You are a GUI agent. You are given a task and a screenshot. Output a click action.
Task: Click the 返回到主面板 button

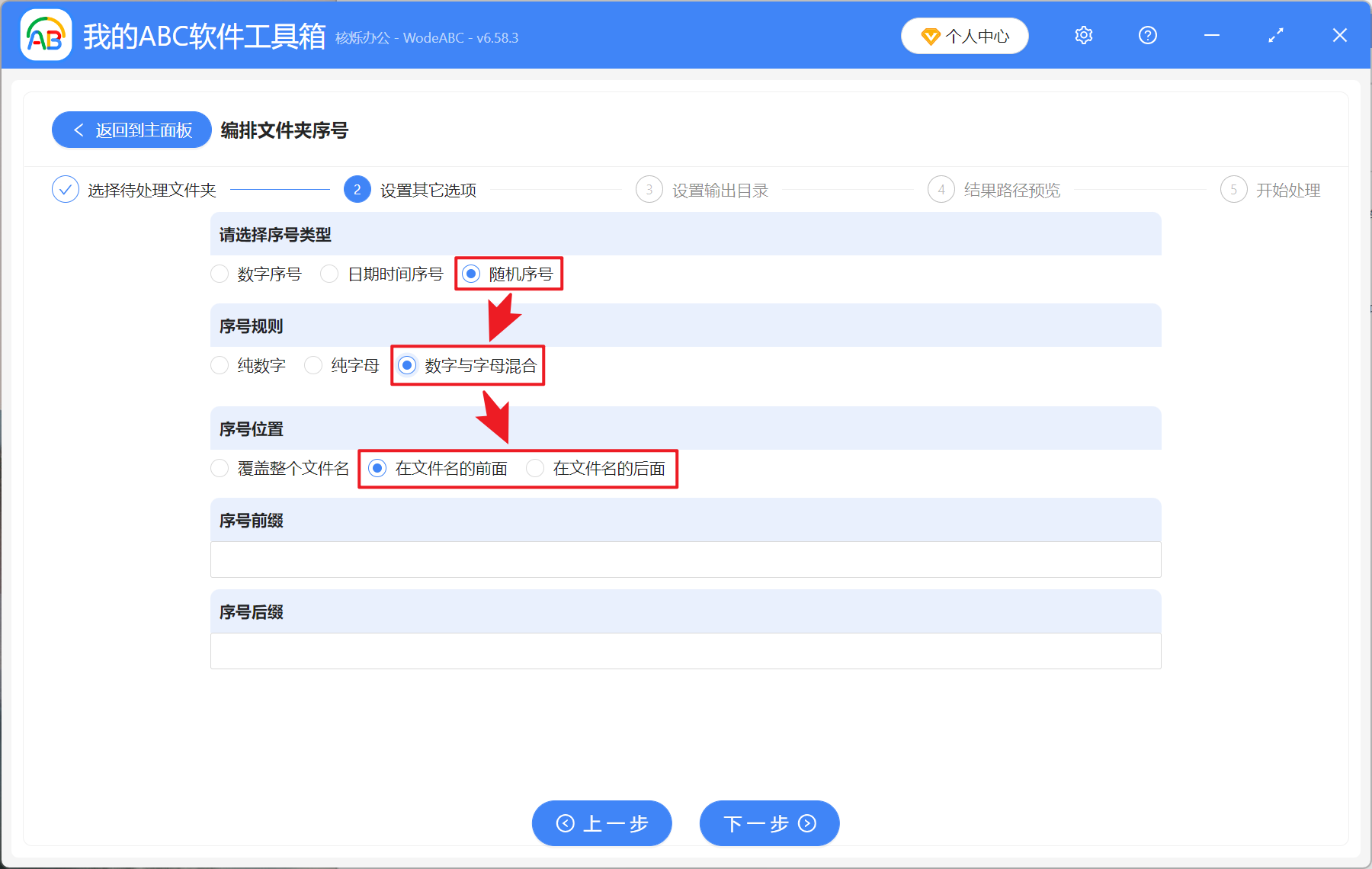(131, 130)
